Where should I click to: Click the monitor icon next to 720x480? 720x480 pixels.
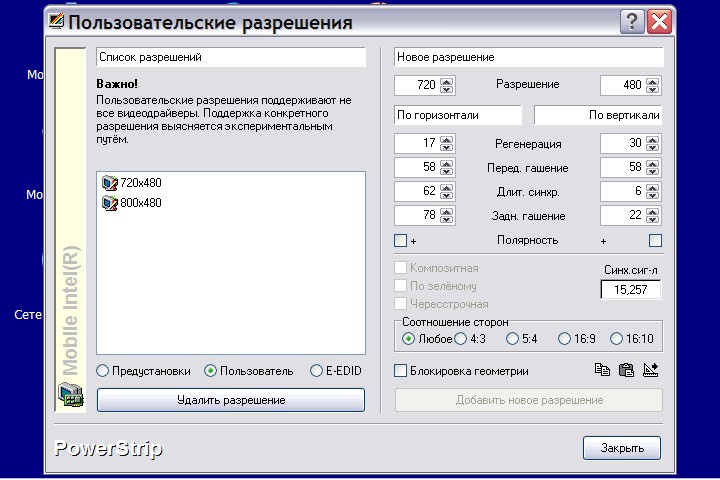[x=109, y=183]
